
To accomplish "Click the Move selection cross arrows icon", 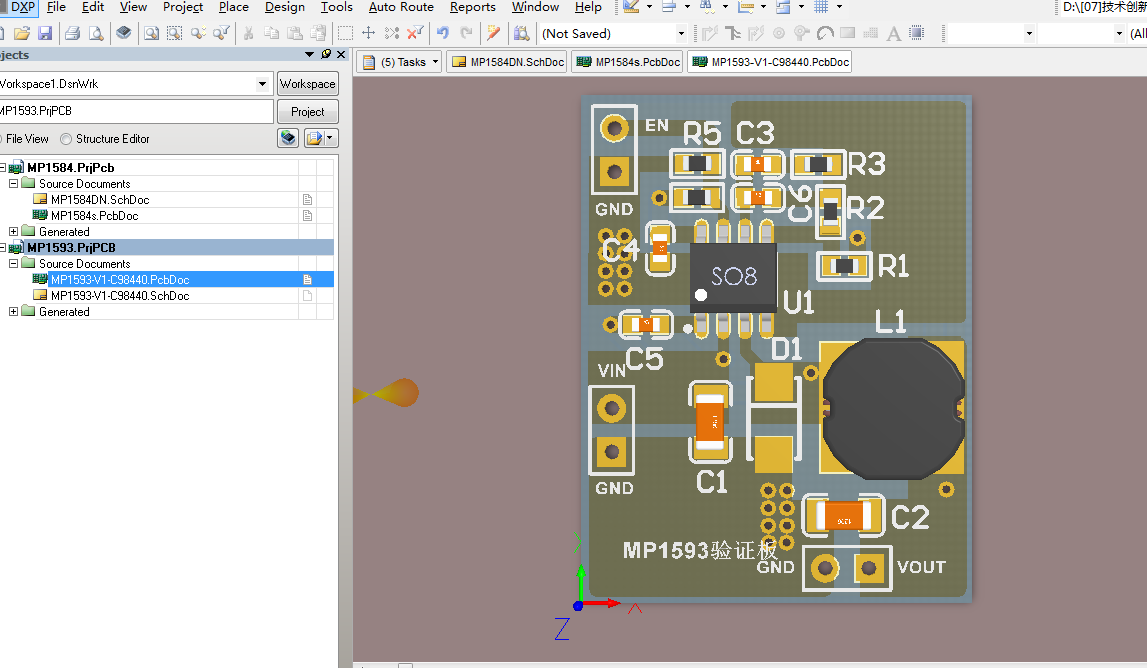I will (369, 33).
